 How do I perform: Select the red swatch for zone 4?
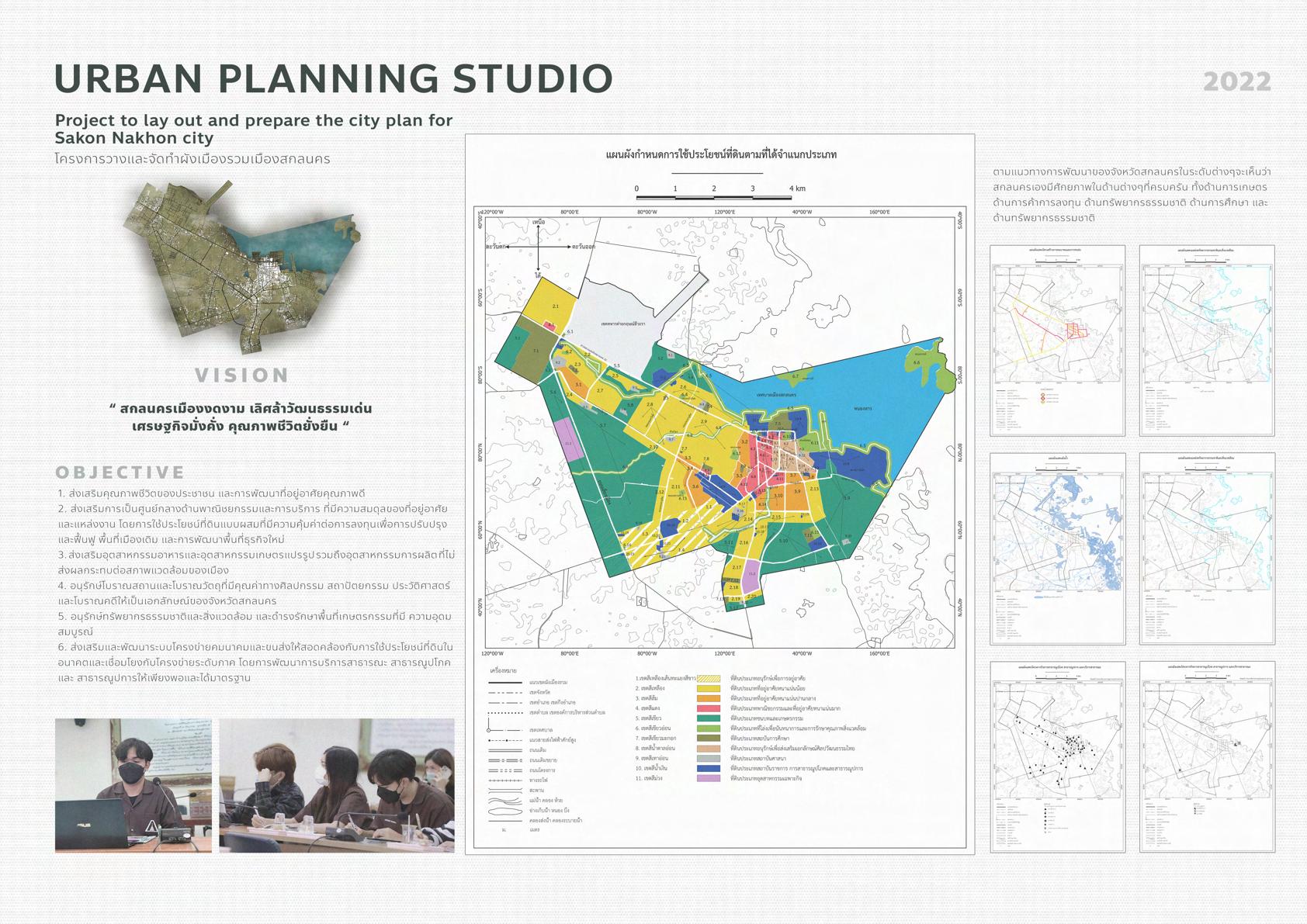pyautogui.click(x=709, y=708)
